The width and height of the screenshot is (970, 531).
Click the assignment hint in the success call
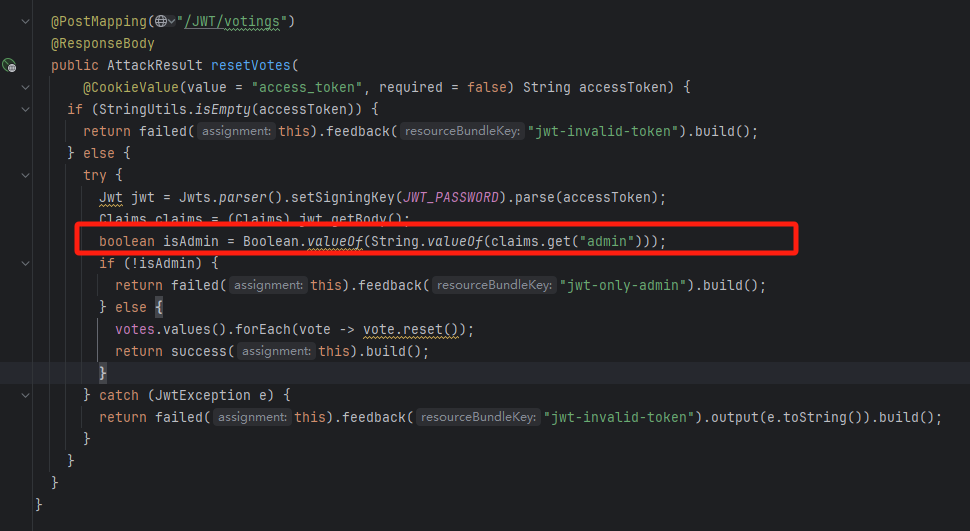277,352
